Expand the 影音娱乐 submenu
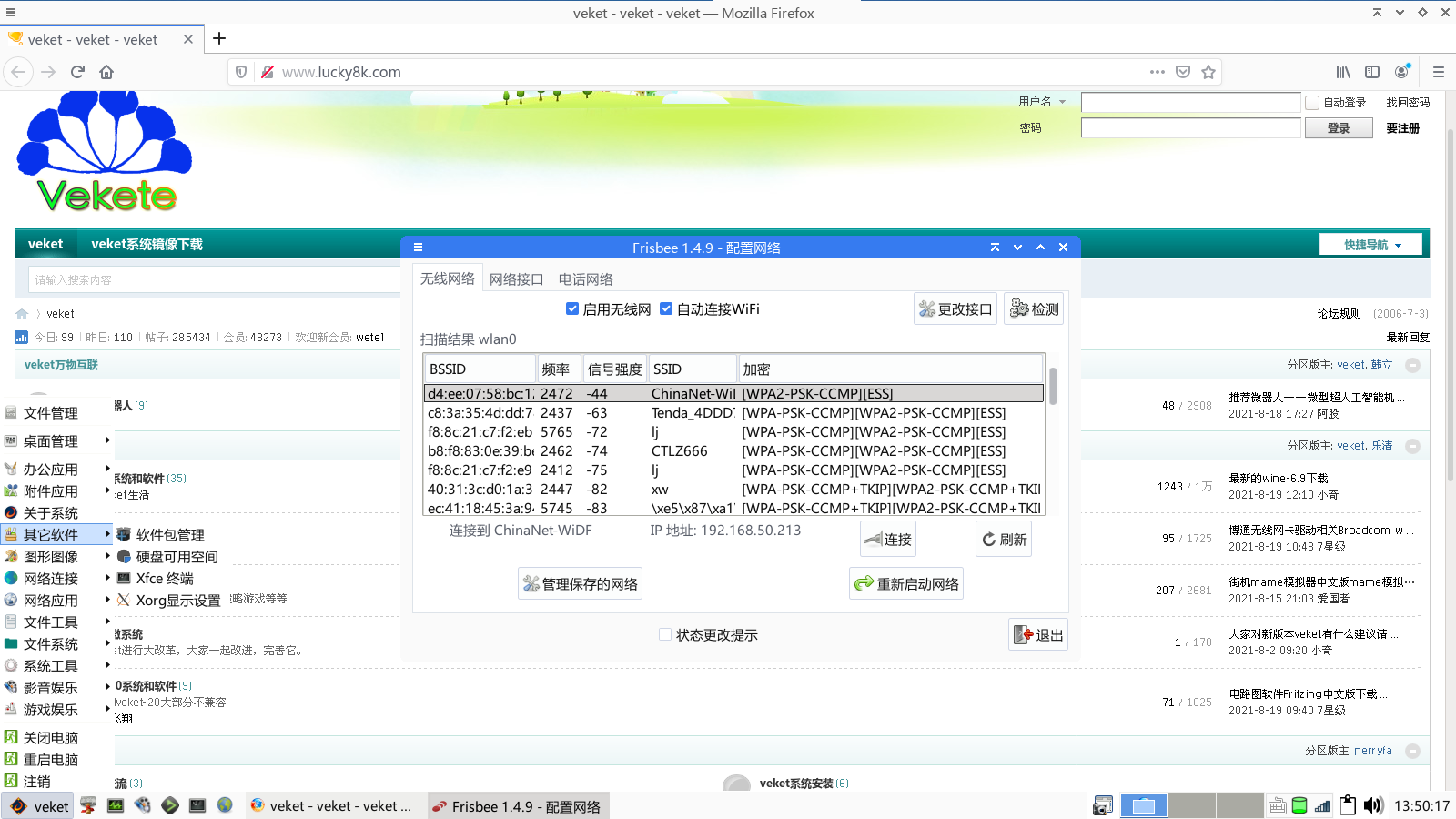Screen dimensions: 1456x819 click(56, 688)
